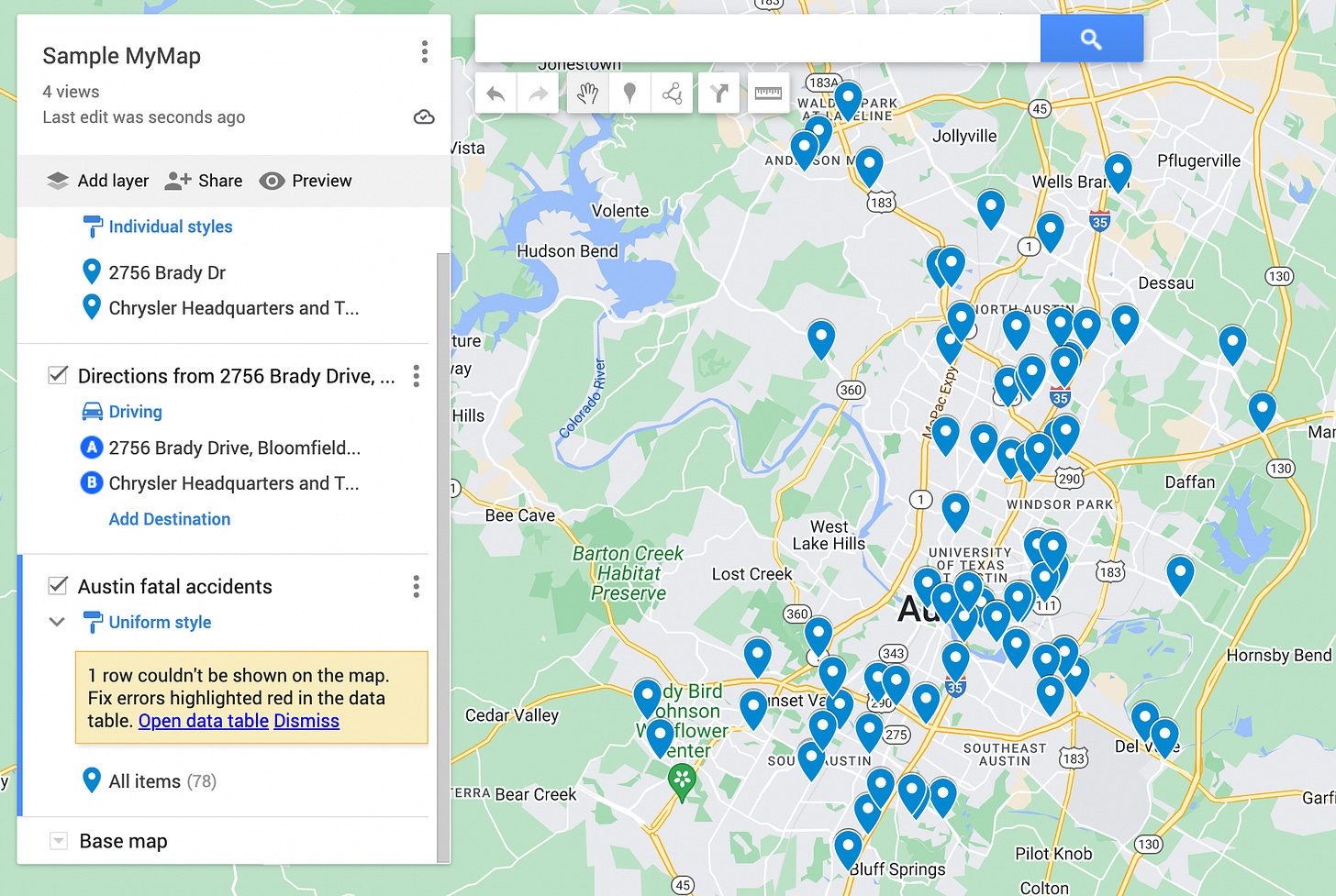The image size is (1336, 896).
Task: Click the Preview button
Action: [x=306, y=181]
